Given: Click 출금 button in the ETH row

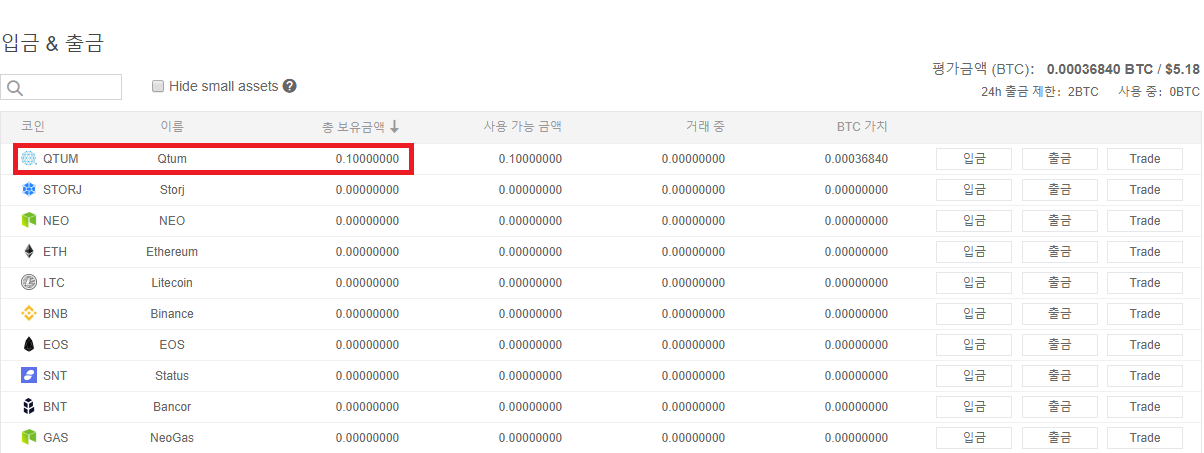Looking at the screenshot, I should pos(1060,252).
